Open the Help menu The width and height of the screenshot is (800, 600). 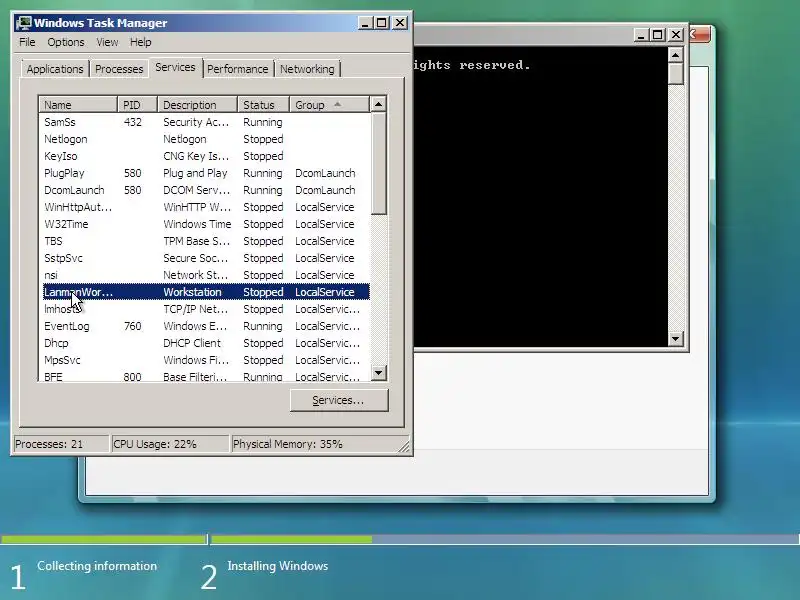click(140, 42)
